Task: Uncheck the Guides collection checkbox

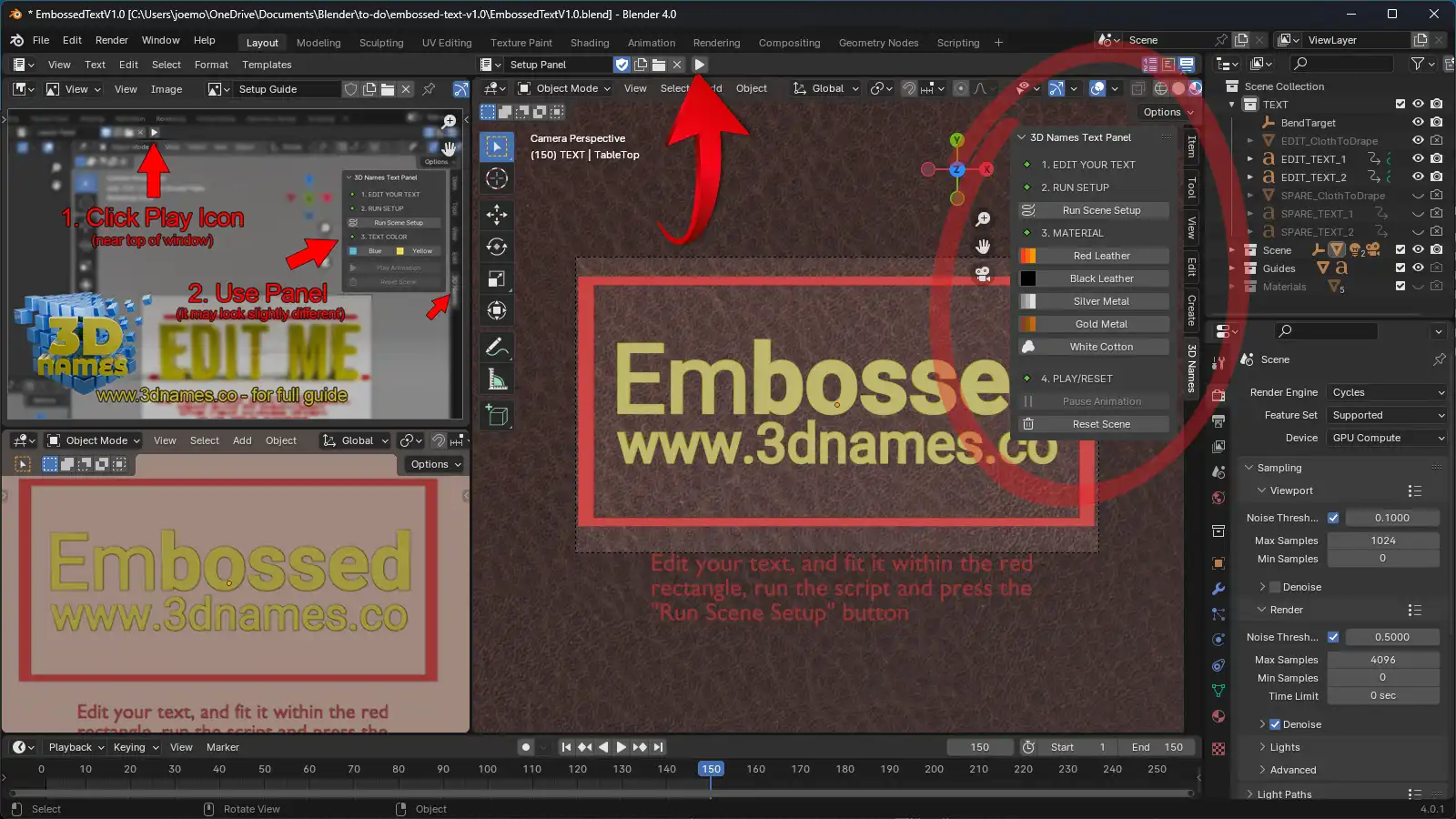Action: (x=1400, y=268)
